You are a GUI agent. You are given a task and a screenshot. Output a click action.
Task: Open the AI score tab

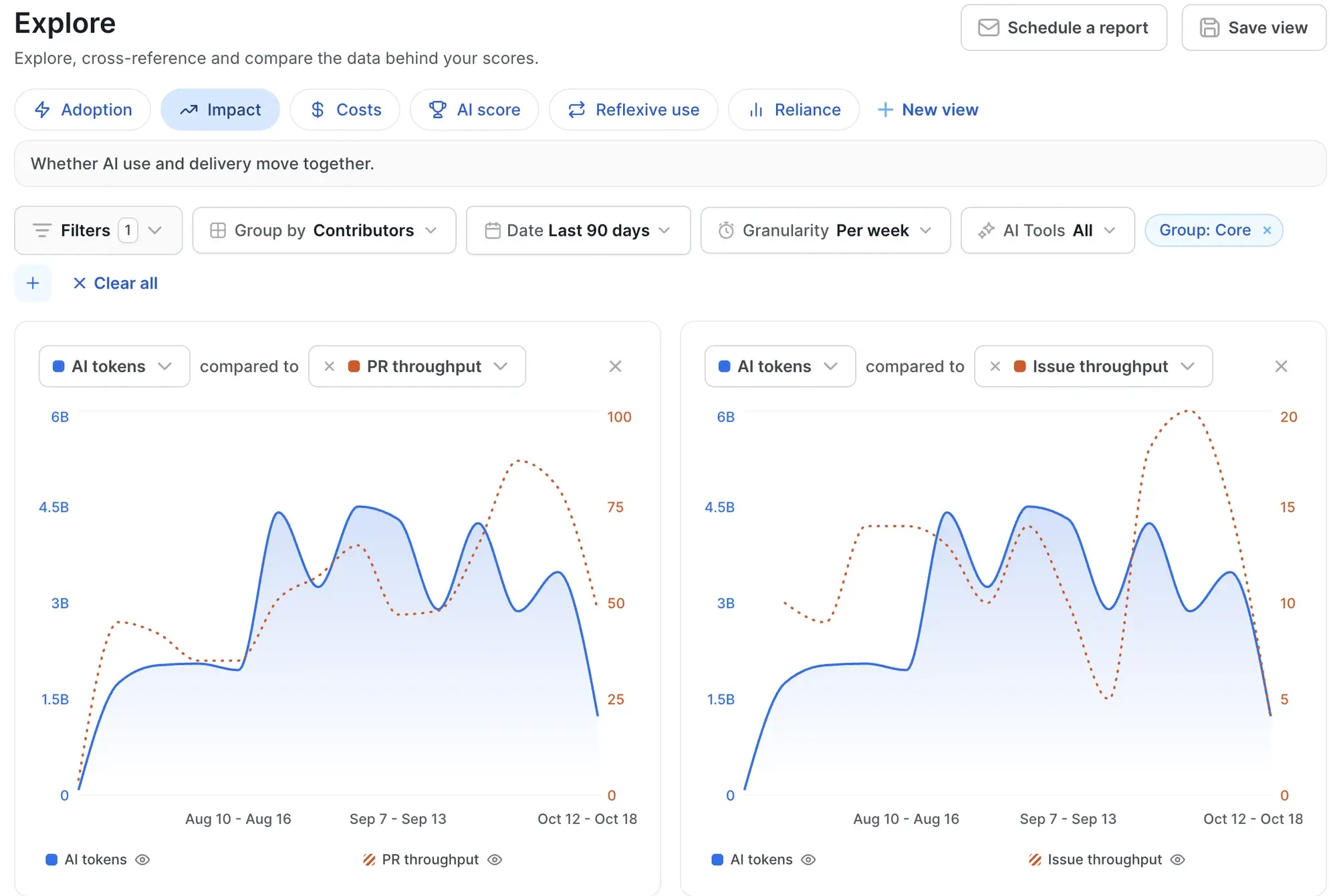pos(475,110)
